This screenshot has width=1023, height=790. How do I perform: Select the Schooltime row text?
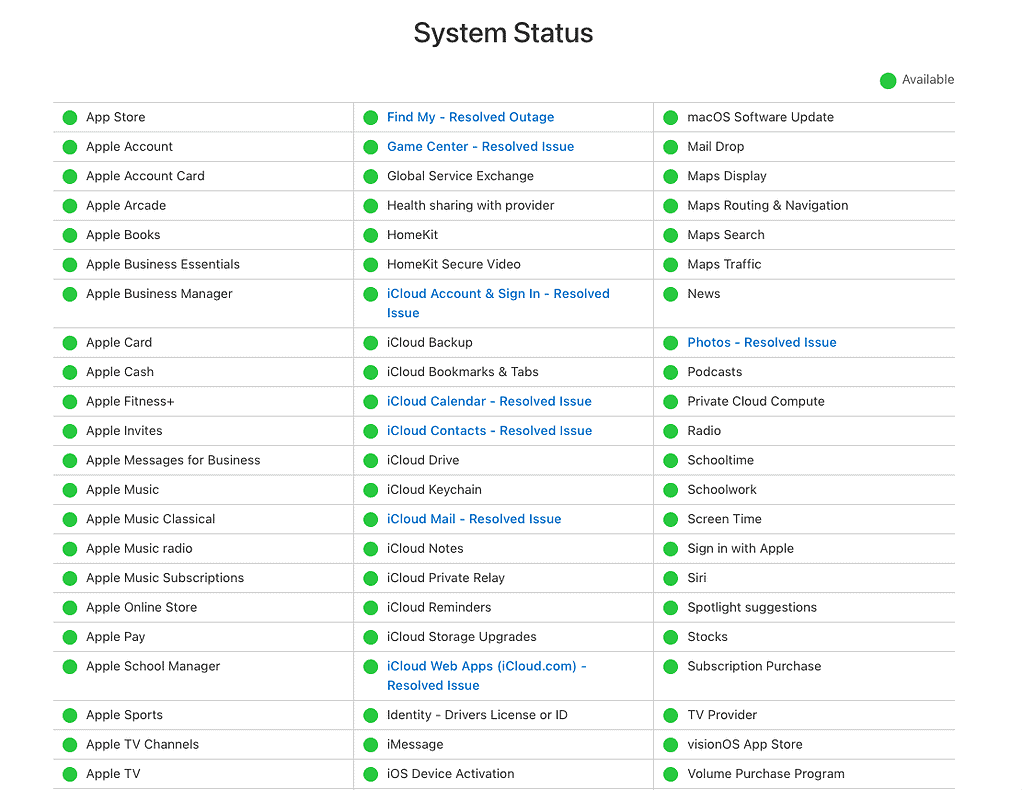point(720,460)
